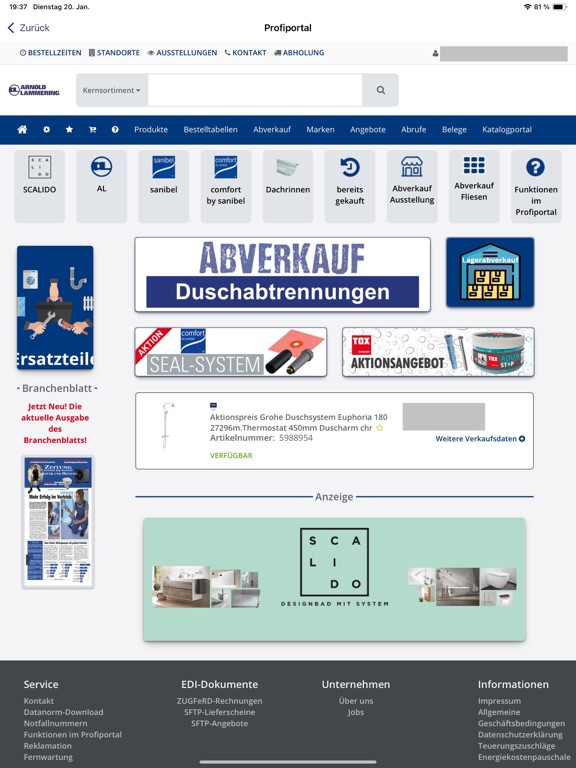Open the Katalogportal menu
This screenshot has height=768, width=576.
[507, 130]
